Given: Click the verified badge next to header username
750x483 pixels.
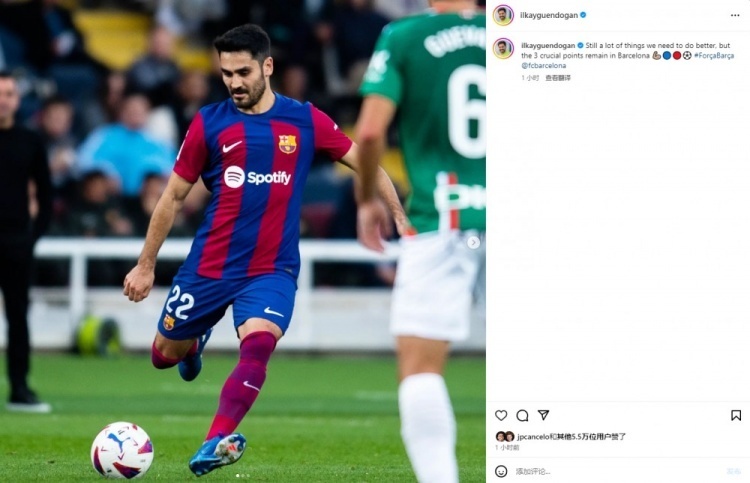Looking at the screenshot, I should [583, 15].
